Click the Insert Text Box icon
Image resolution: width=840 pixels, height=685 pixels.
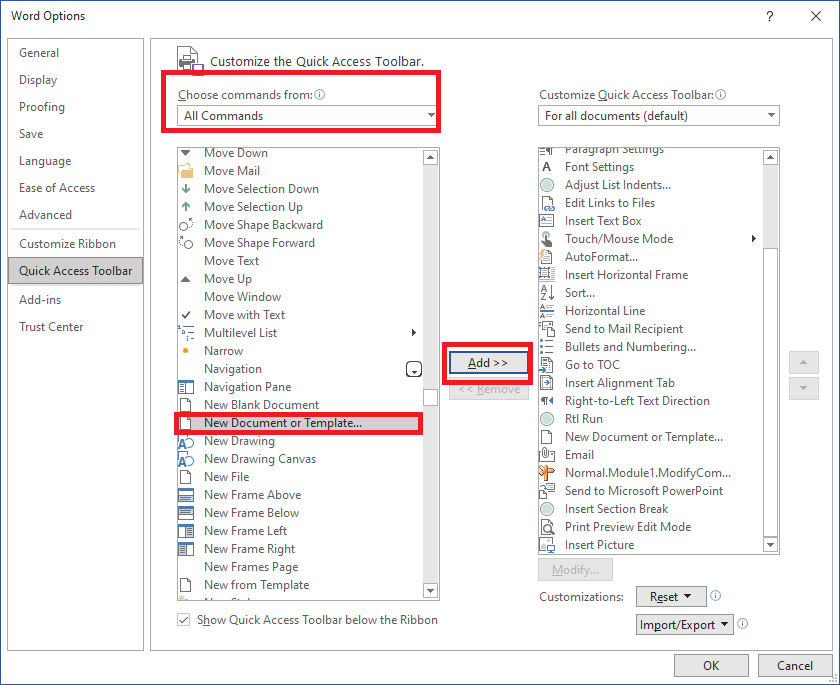546,221
